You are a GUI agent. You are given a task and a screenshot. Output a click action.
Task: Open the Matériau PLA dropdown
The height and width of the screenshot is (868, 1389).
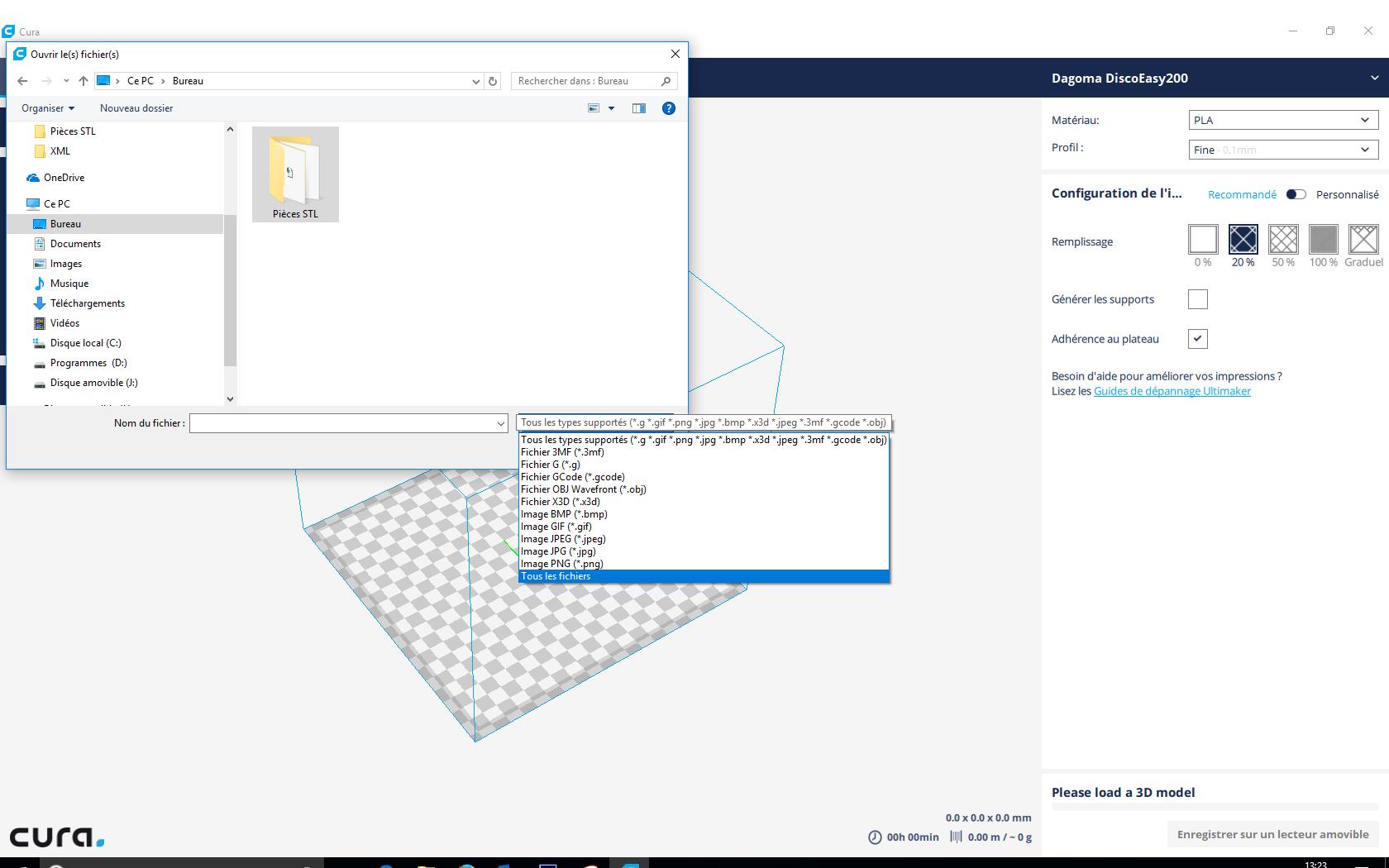1283,120
